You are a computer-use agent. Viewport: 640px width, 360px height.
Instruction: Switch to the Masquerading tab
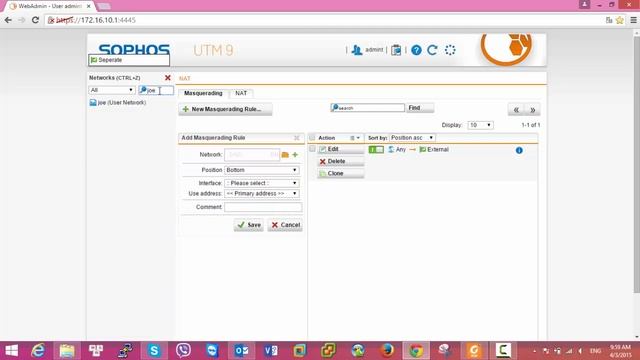pos(203,93)
